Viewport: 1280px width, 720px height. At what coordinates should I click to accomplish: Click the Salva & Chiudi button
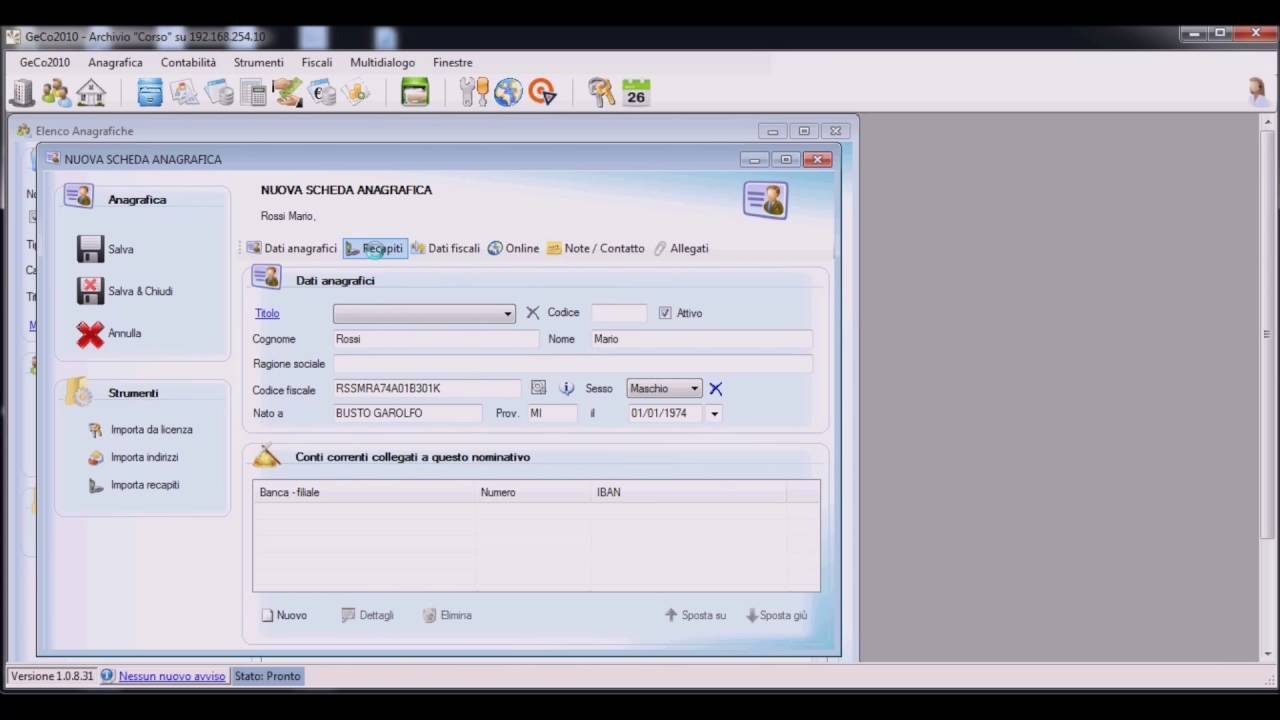(125, 291)
